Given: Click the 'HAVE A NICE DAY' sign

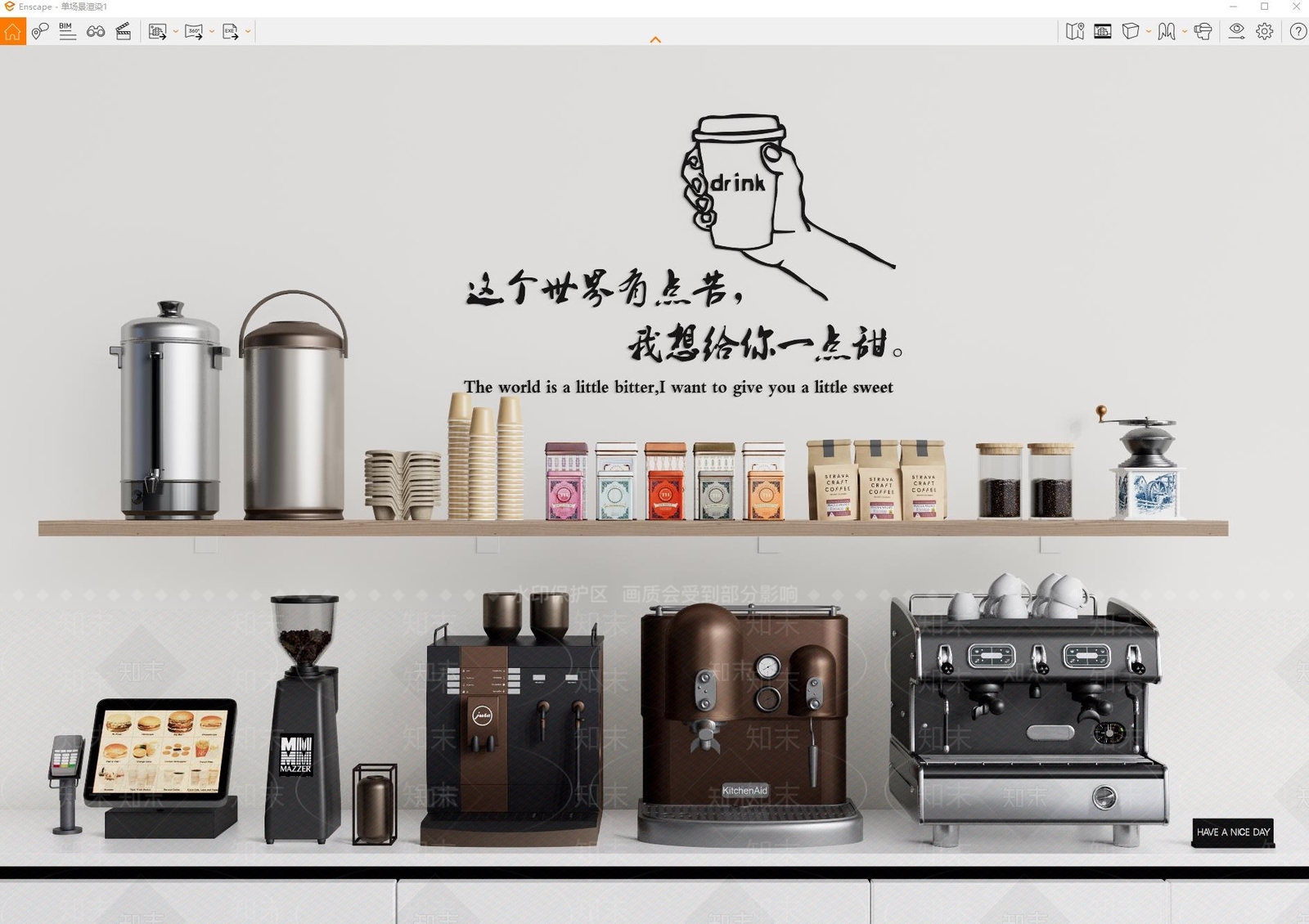Looking at the screenshot, I should pyautogui.click(x=1233, y=832).
